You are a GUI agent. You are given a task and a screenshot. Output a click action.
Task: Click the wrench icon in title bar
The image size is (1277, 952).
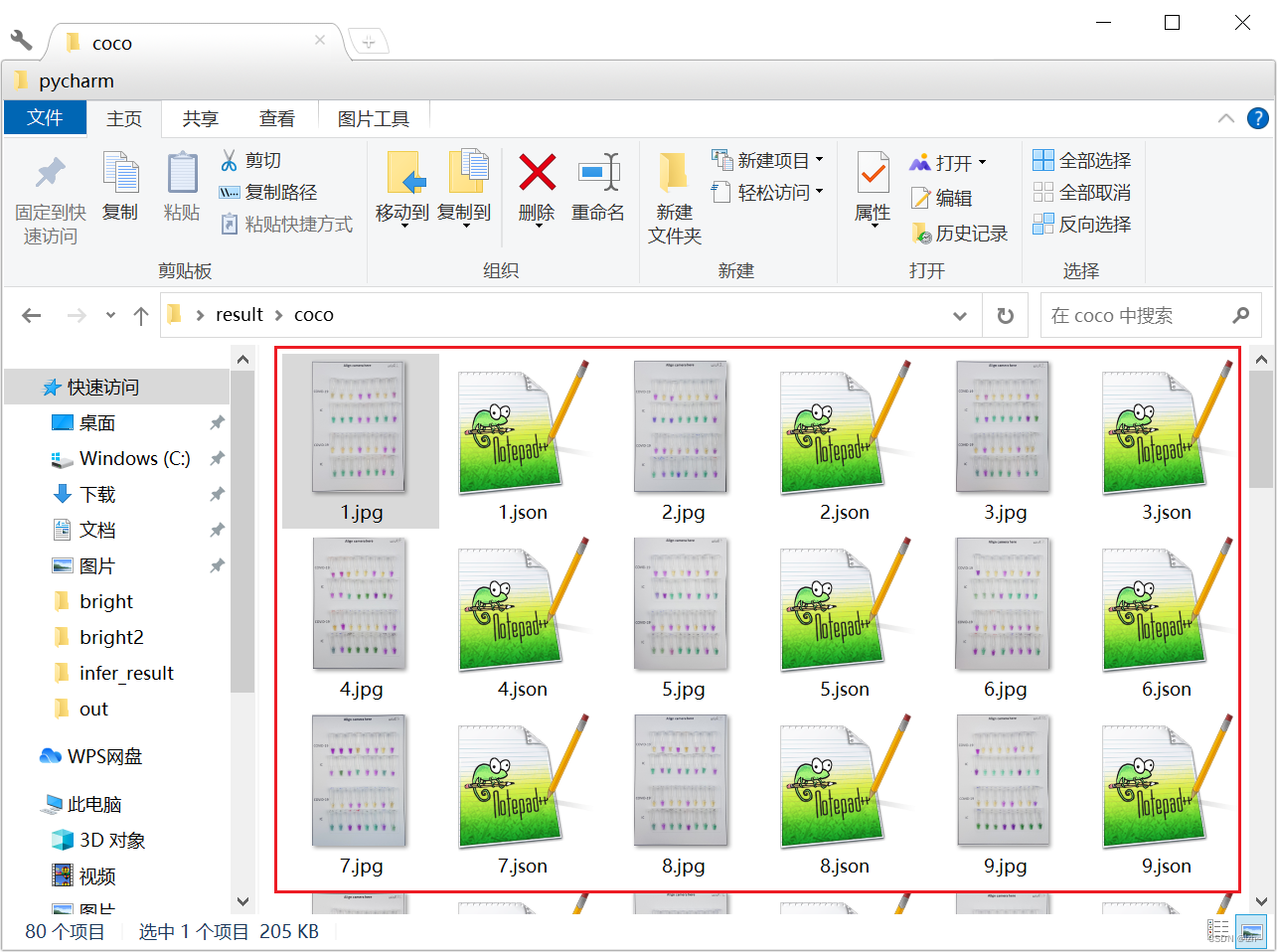[x=21, y=41]
